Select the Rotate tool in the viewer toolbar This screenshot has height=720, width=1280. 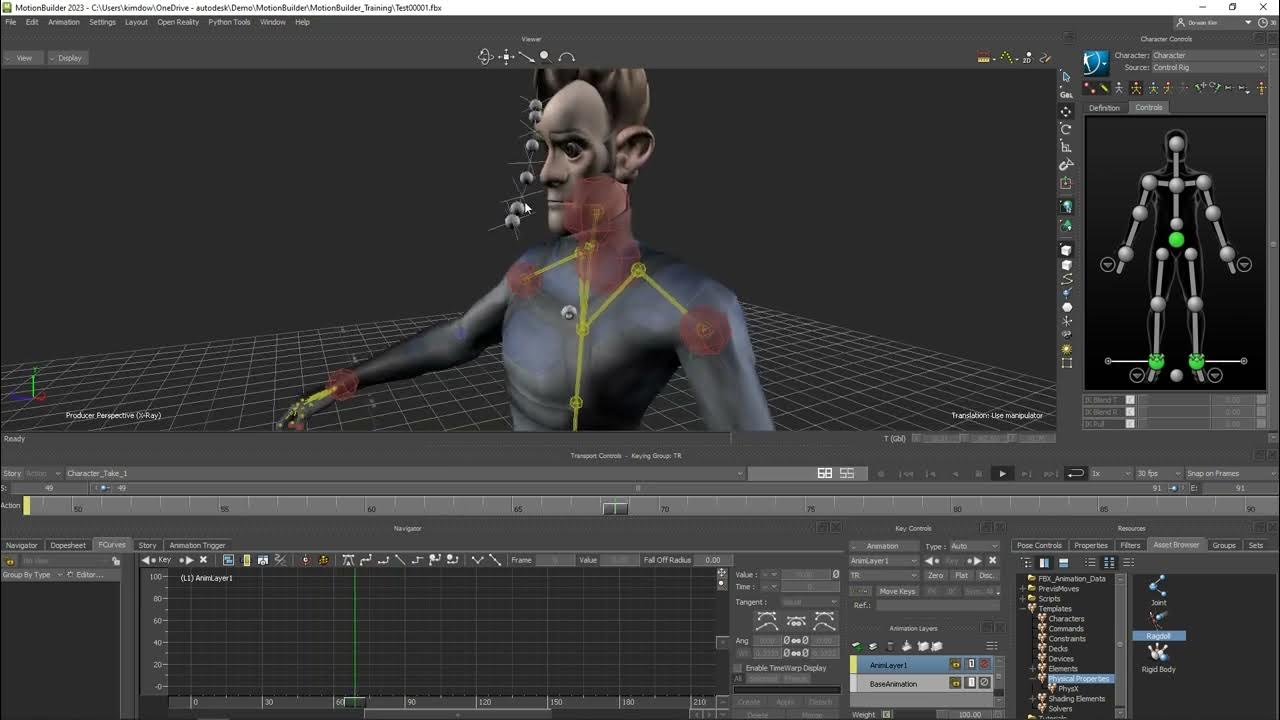click(x=1066, y=129)
